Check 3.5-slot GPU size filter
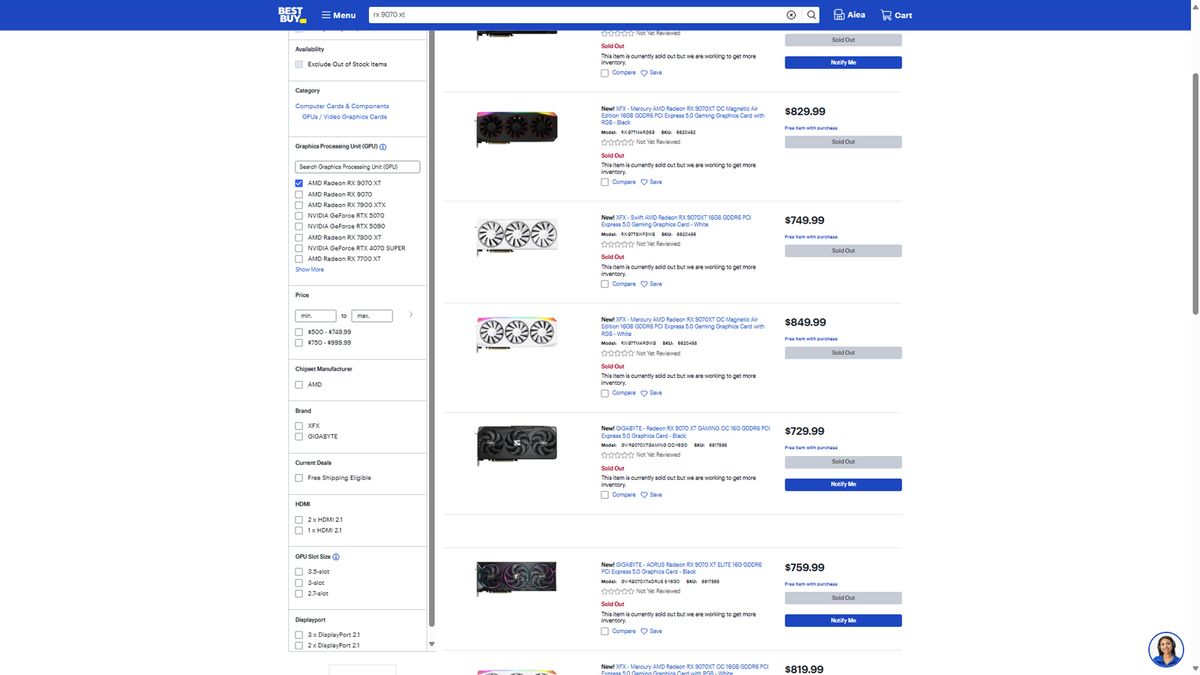1200x675 pixels. coord(299,572)
